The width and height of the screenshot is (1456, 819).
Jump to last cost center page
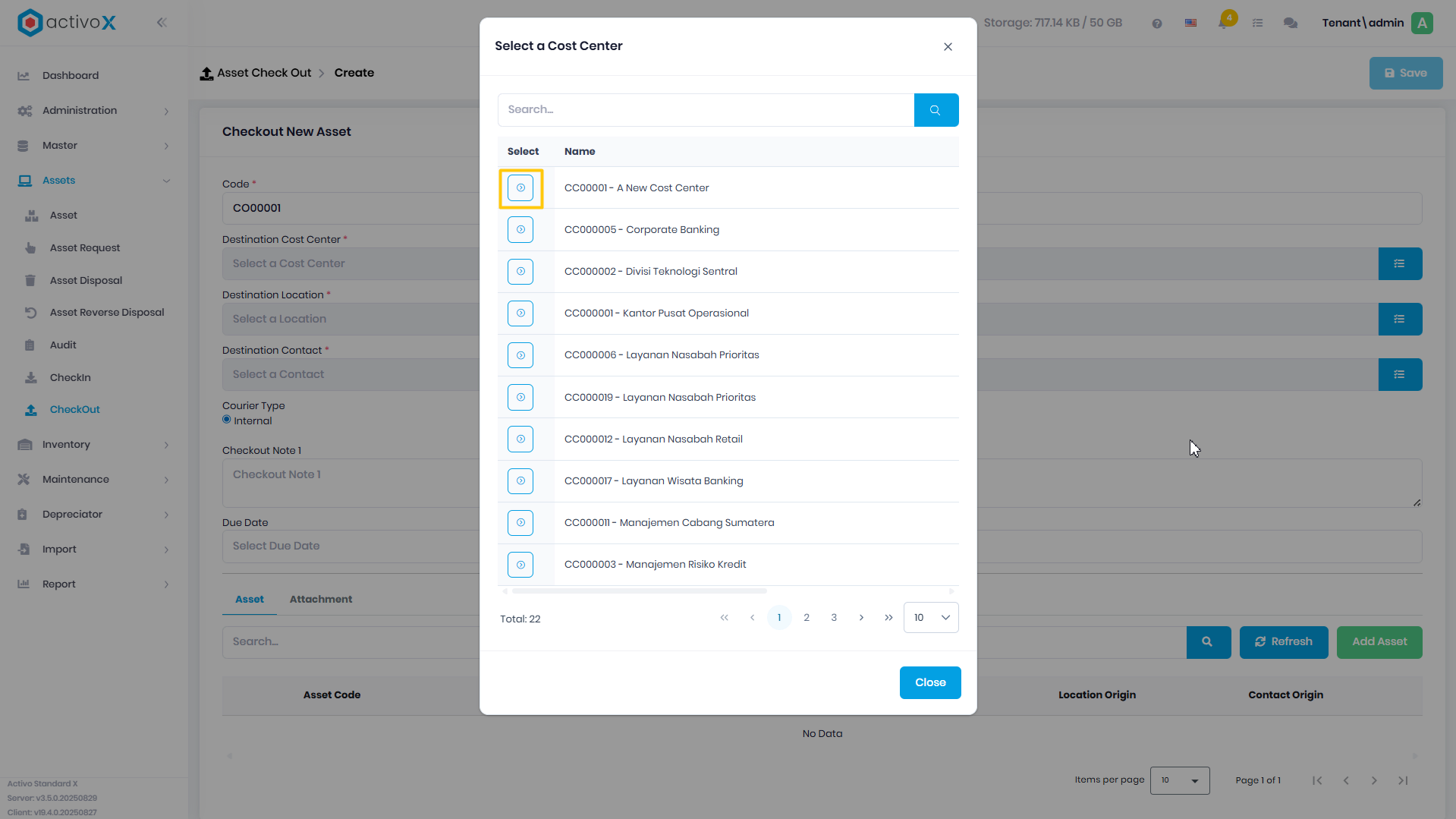point(888,618)
